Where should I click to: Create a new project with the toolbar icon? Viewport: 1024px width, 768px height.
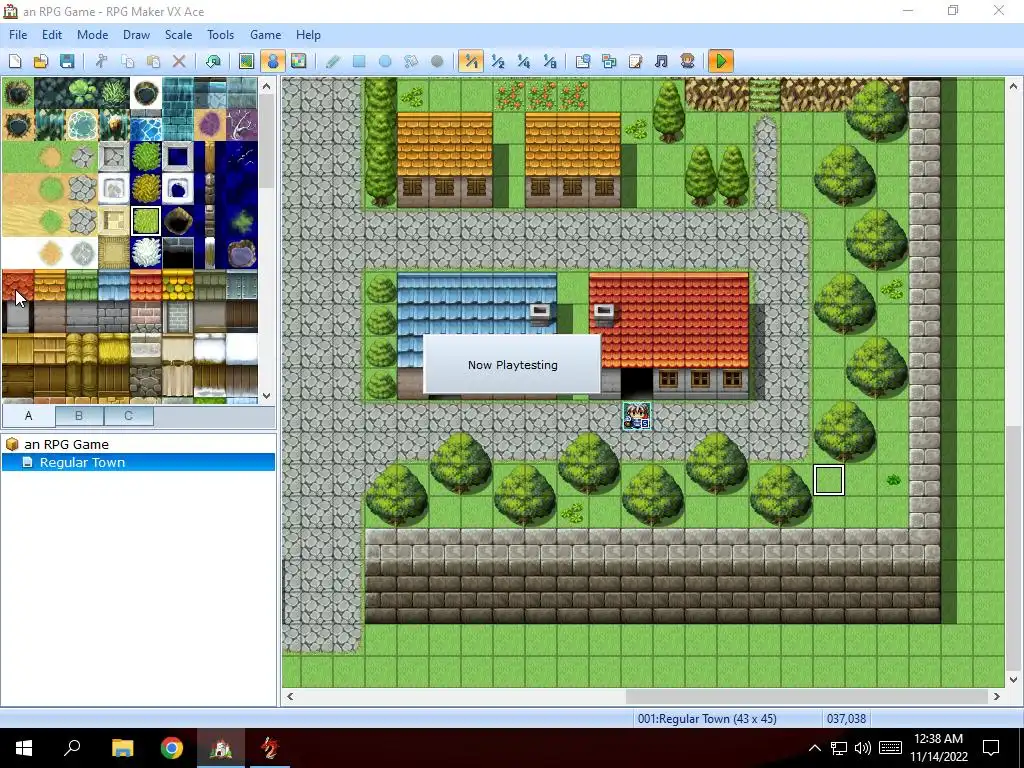(x=15, y=61)
